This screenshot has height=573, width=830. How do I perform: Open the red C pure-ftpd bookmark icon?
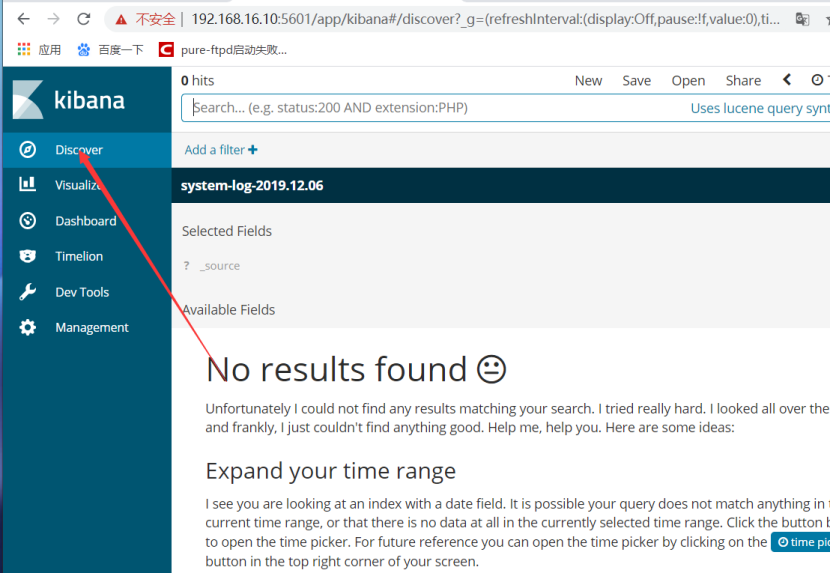pos(166,50)
